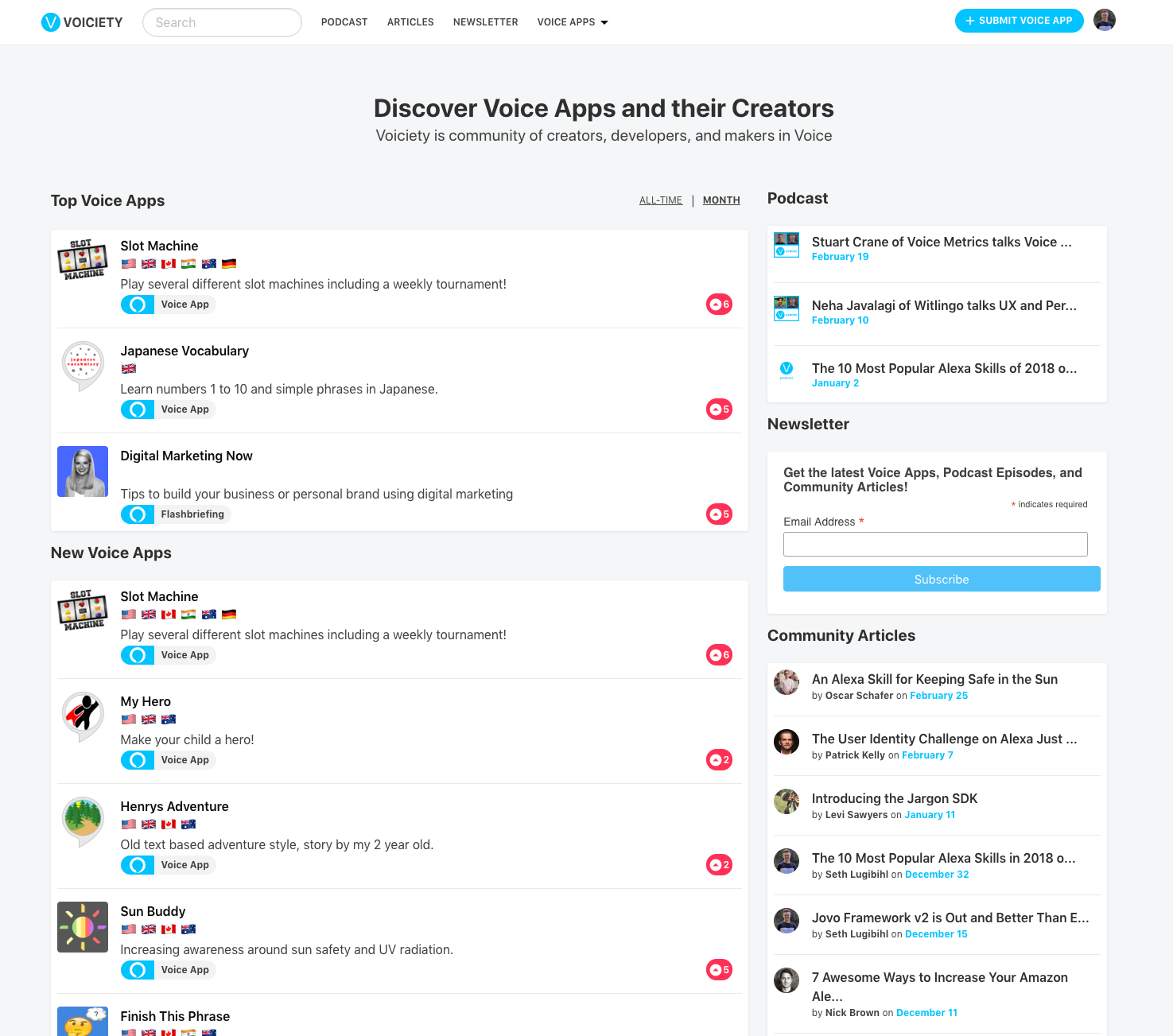
Task: Upvote Slot Machine in New Voice Apps
Action: pyautogui.click(x=719, y=655)
